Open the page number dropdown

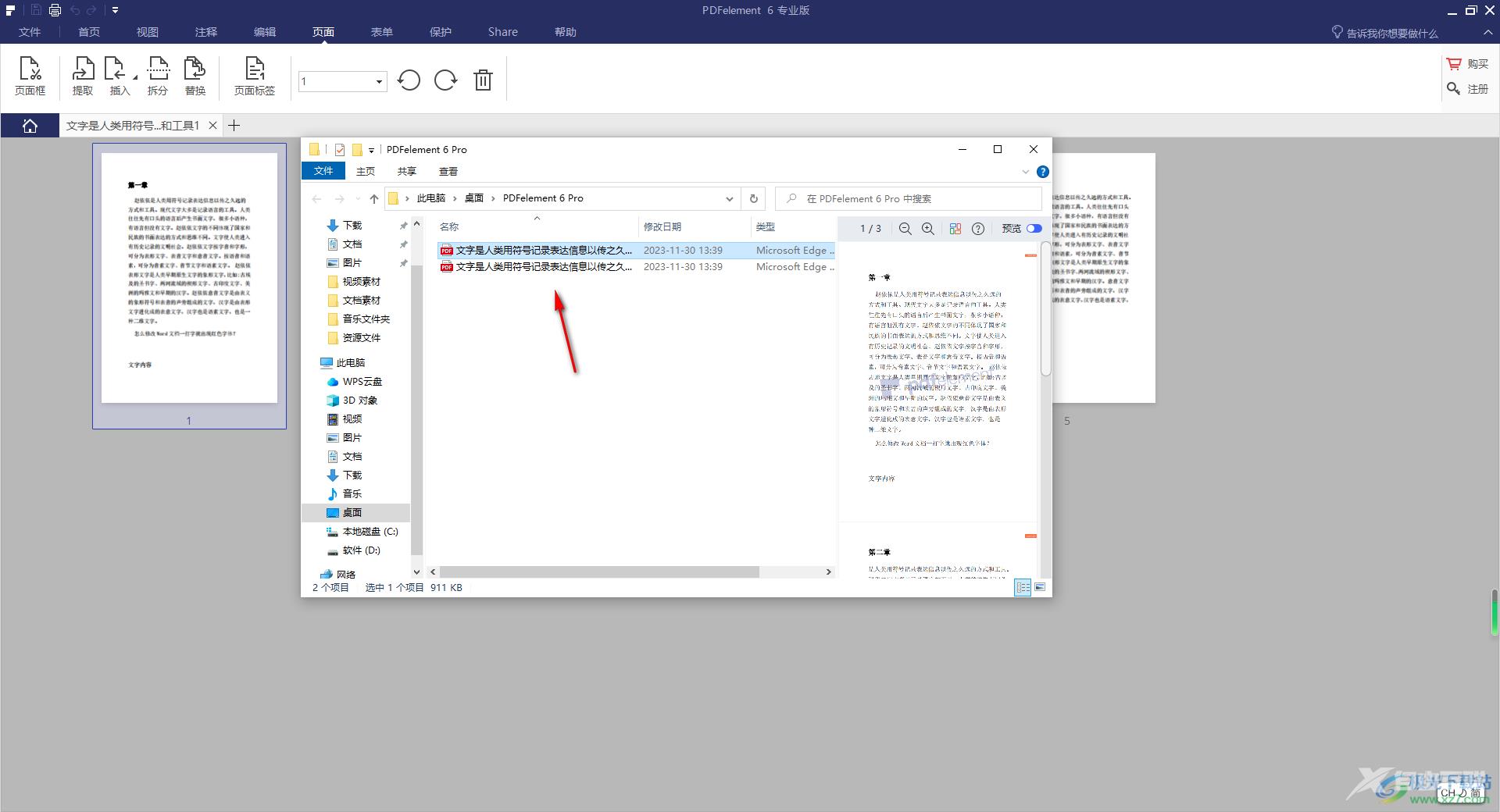[x=379, y=81]
